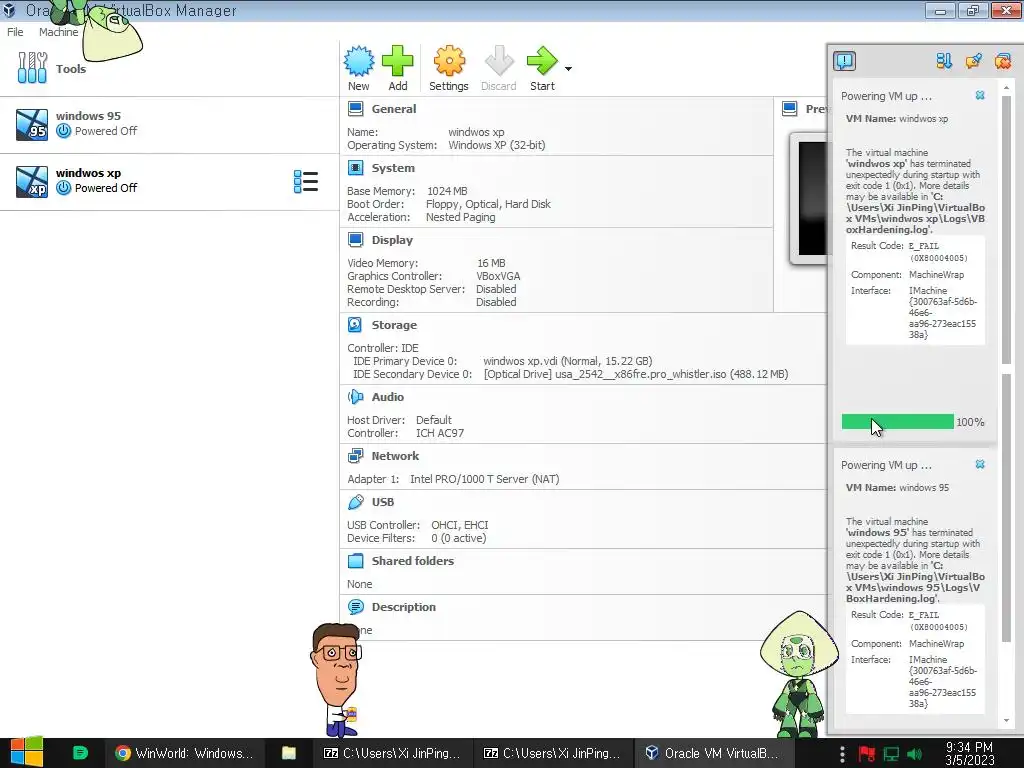Viewport: 1024px width, 768px height.
Task: Click Audio Controller ICH AC97 value
Action: (440, 432)
